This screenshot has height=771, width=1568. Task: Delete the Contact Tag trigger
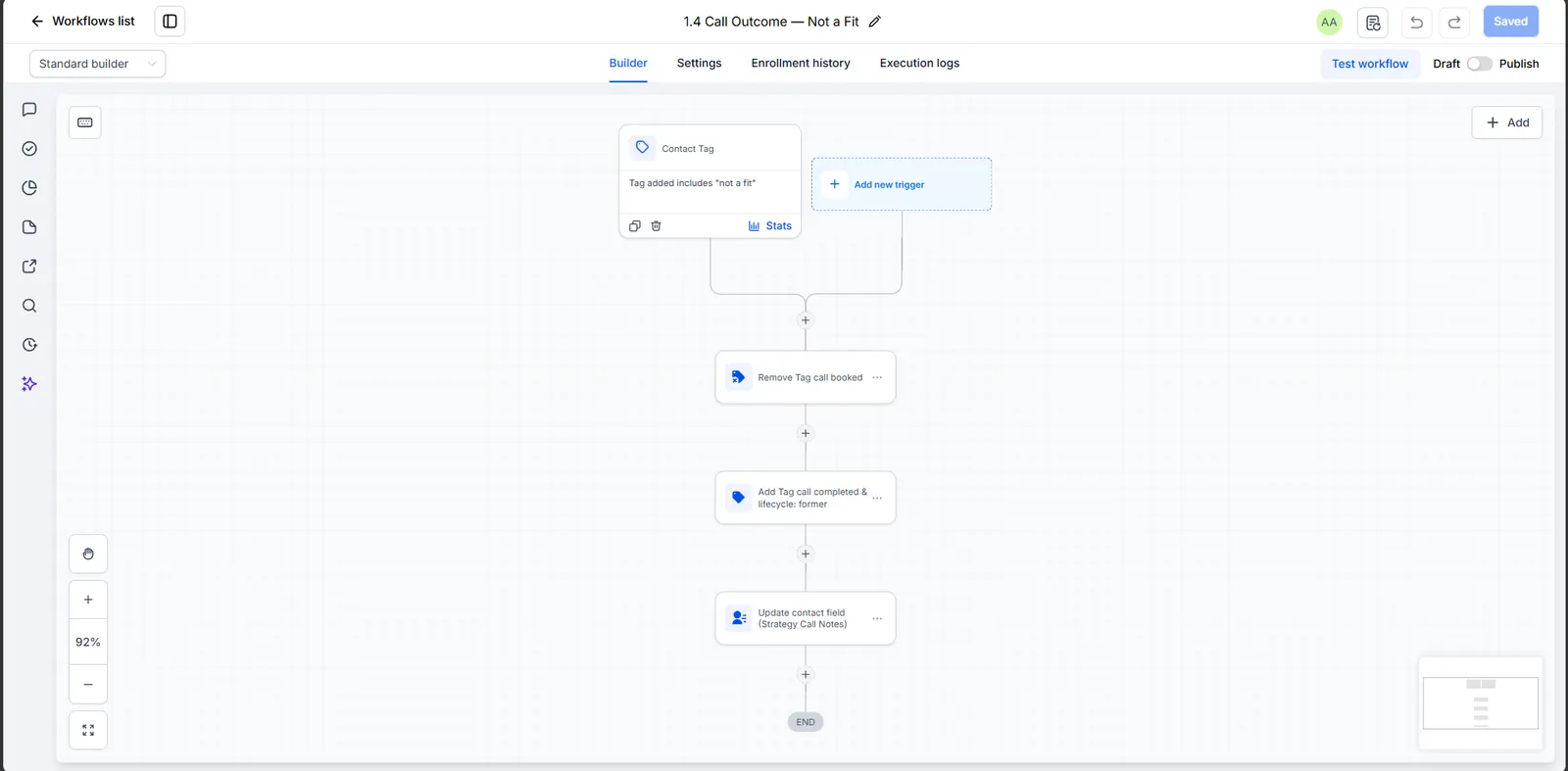pyautogui.click(x=657, y=226)
